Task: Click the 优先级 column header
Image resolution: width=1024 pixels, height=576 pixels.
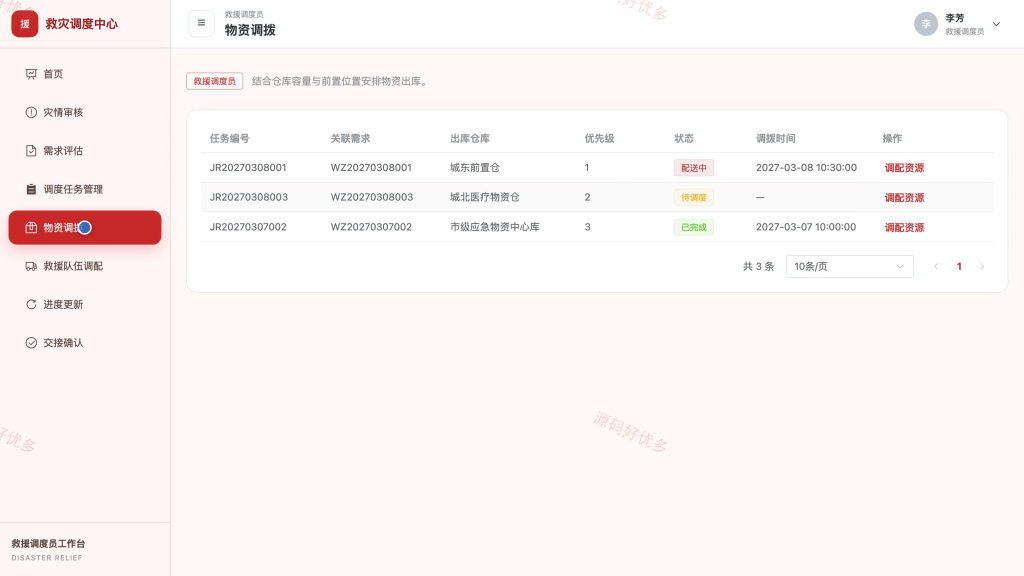Action: 599,138
